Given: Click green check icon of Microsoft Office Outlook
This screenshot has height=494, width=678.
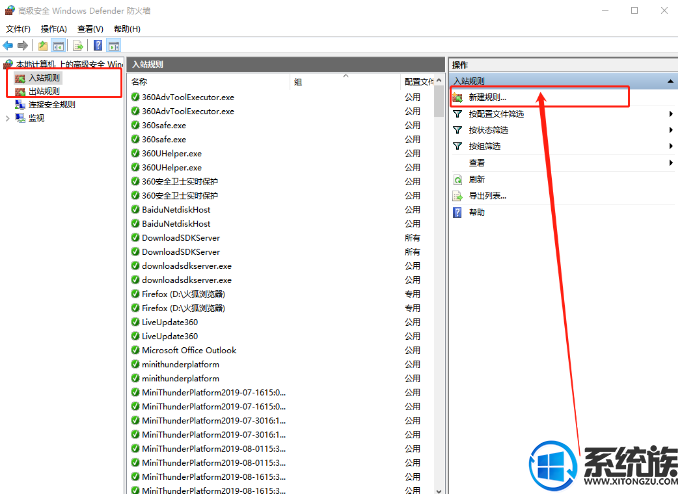Looking at the screenshot, I should 135,350.
